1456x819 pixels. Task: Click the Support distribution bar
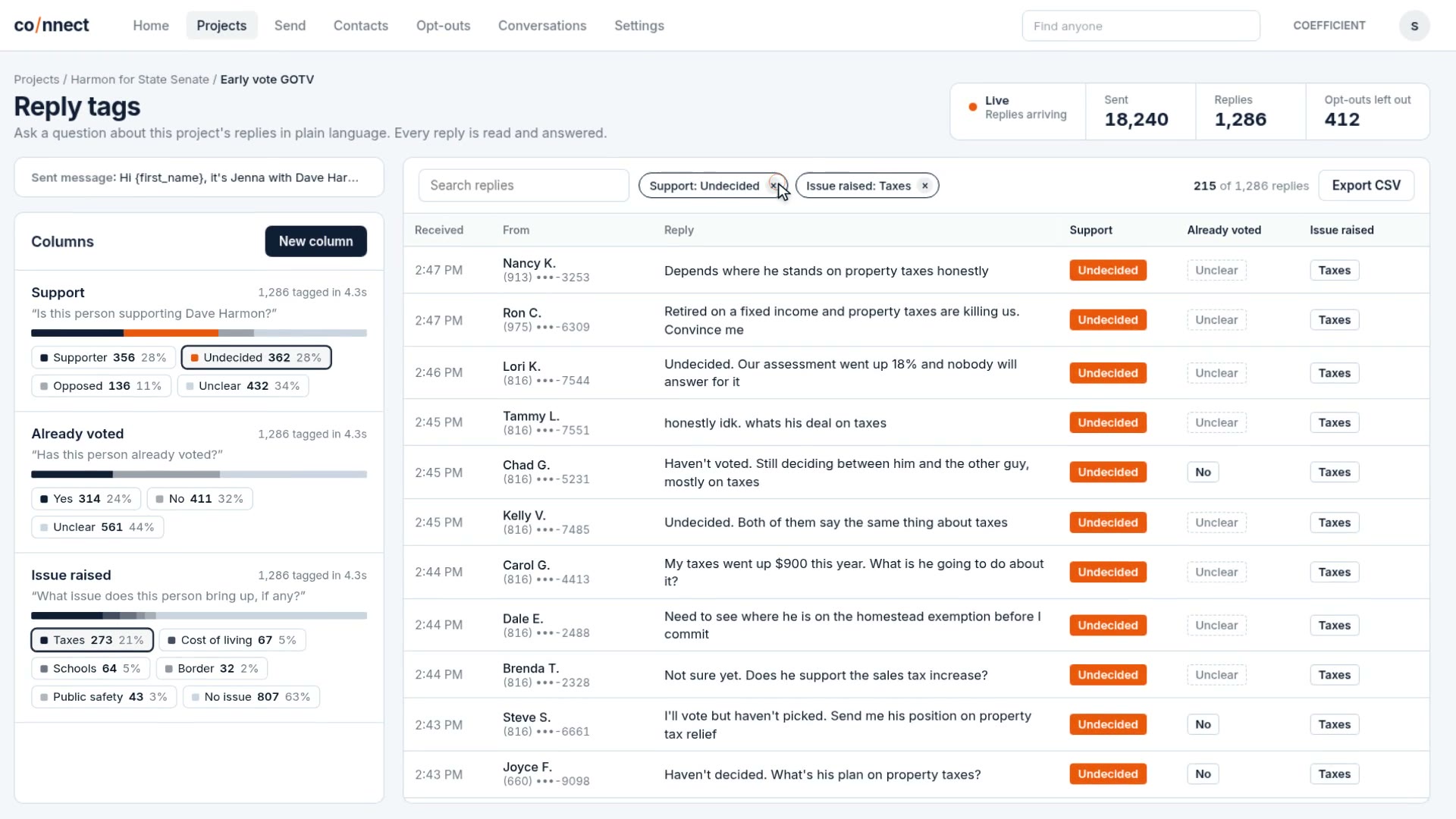tap(199, 333)
